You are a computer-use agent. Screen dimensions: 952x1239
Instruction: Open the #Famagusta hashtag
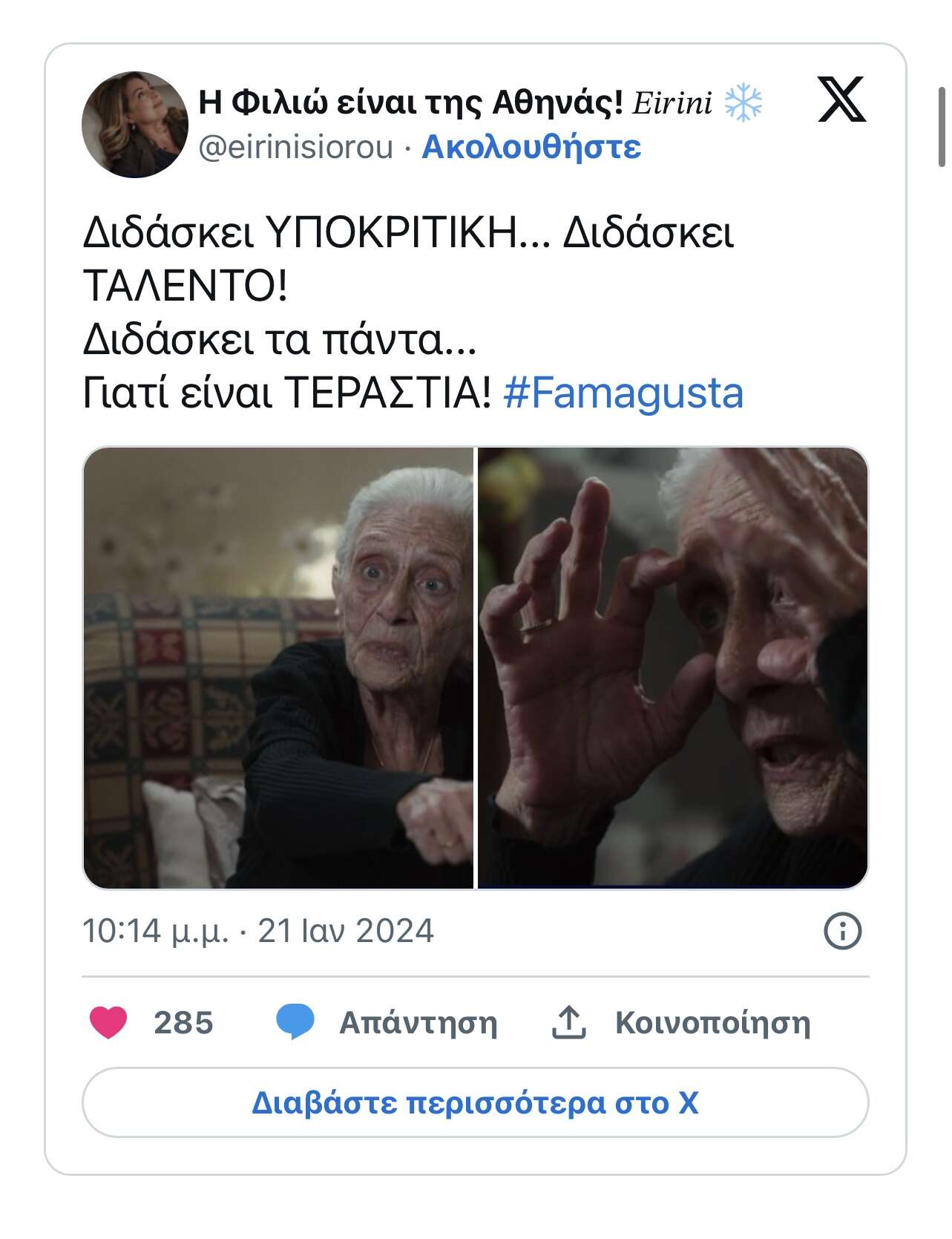pyautogui.click(x=623, y=393)
